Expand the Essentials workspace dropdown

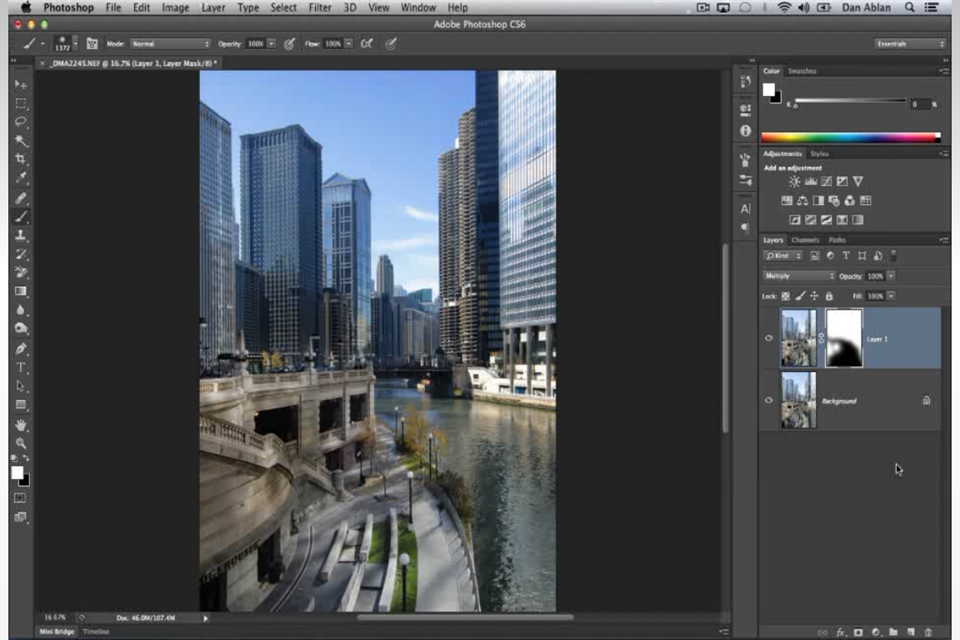pyautogui.click(x=910, y=44)
